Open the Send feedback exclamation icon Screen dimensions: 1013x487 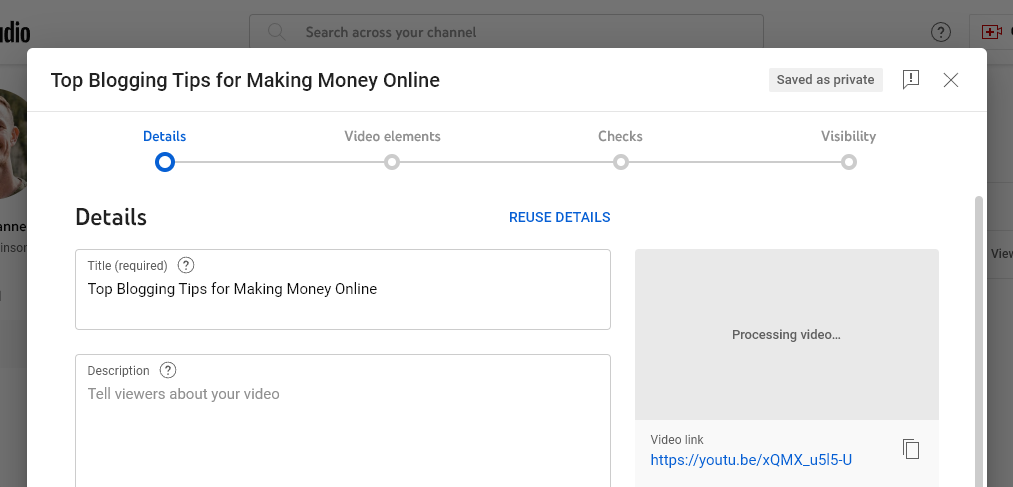[x=910, y=80]
